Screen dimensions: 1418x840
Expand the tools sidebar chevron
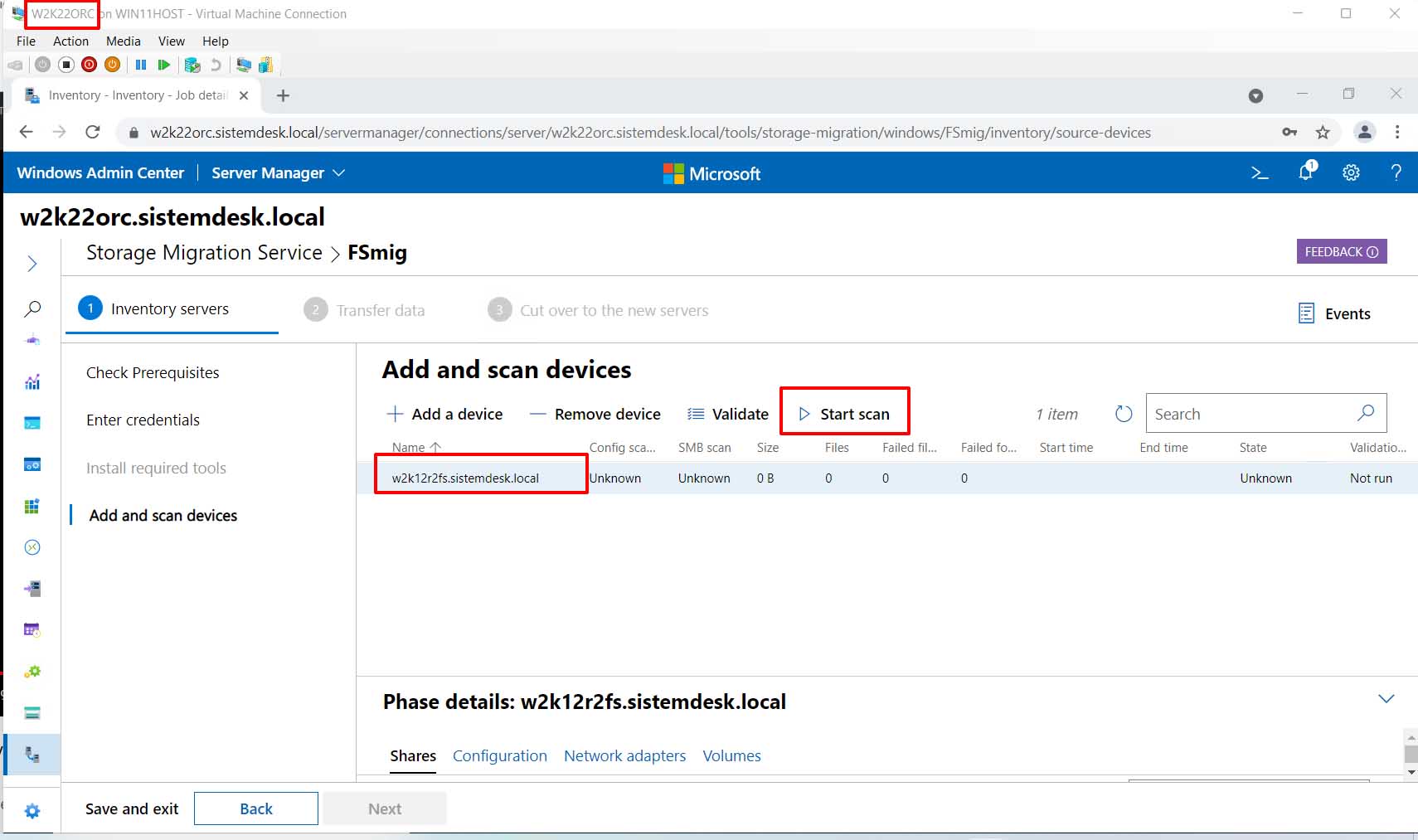point(32,264)
